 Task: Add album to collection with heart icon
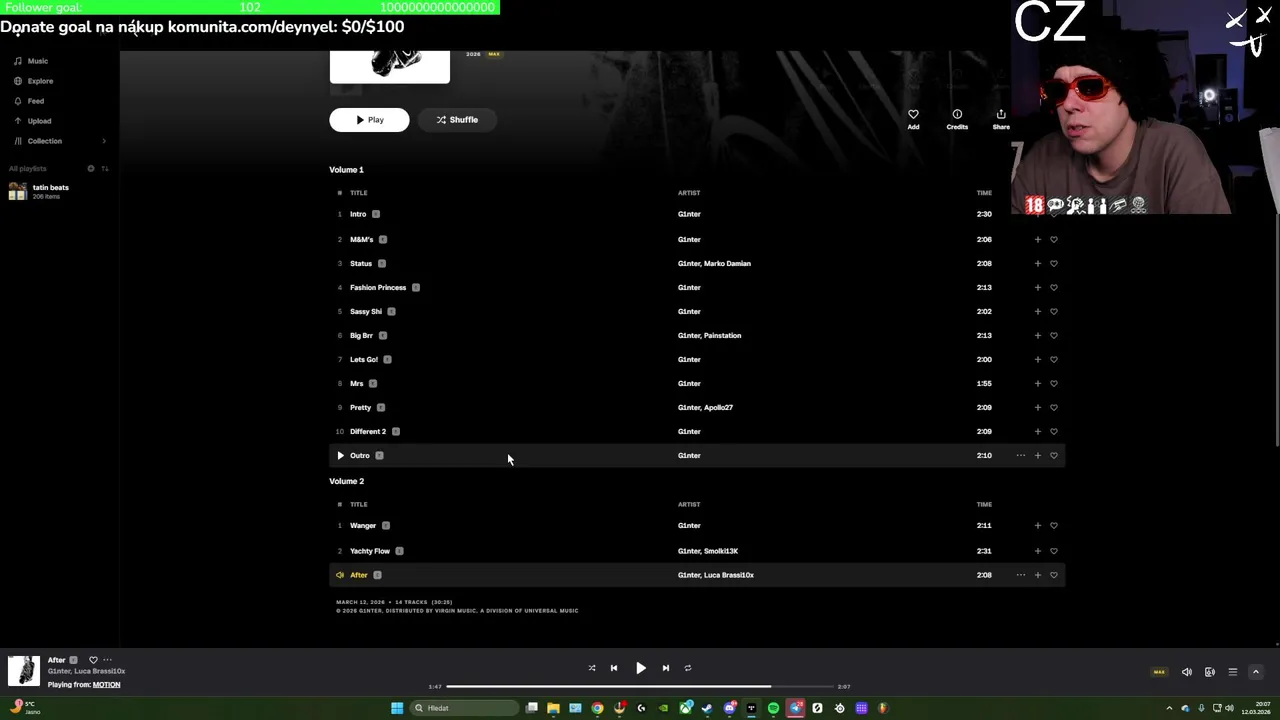tap(913, 119)
